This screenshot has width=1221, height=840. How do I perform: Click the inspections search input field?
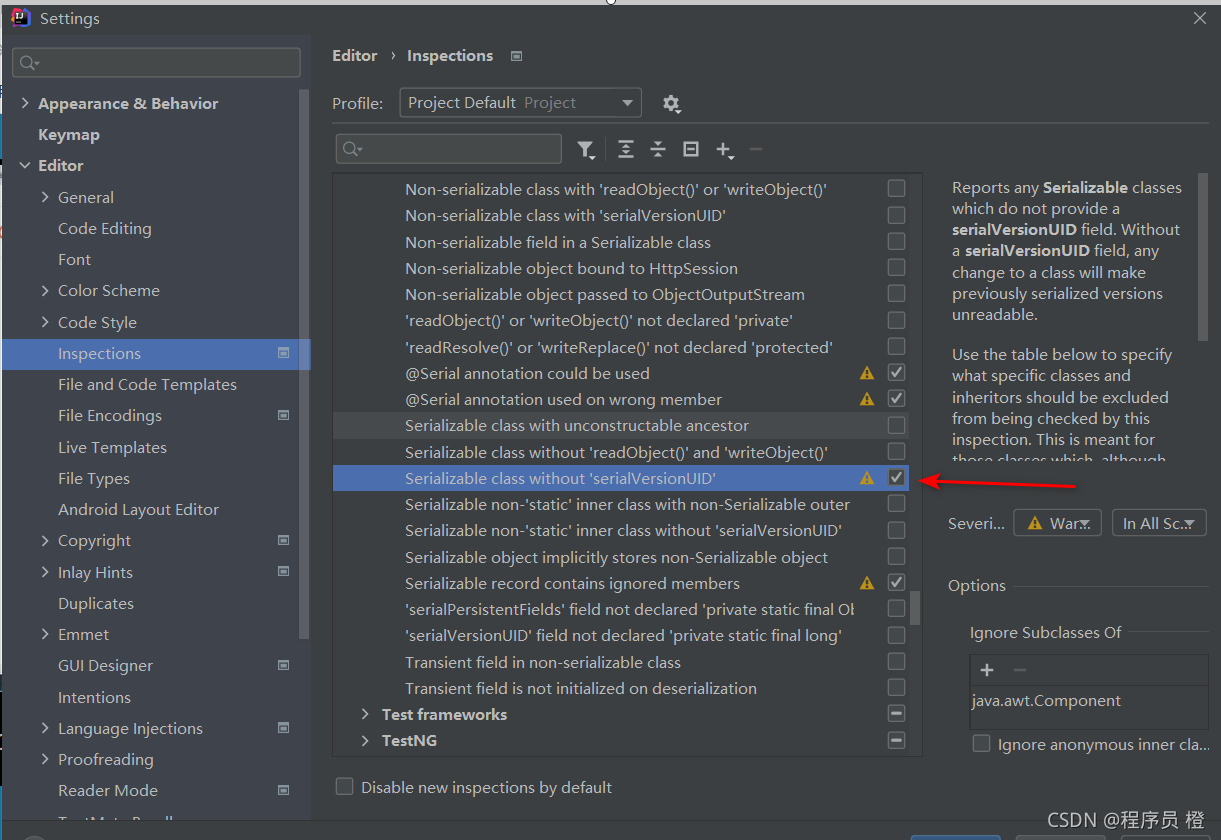449,149
